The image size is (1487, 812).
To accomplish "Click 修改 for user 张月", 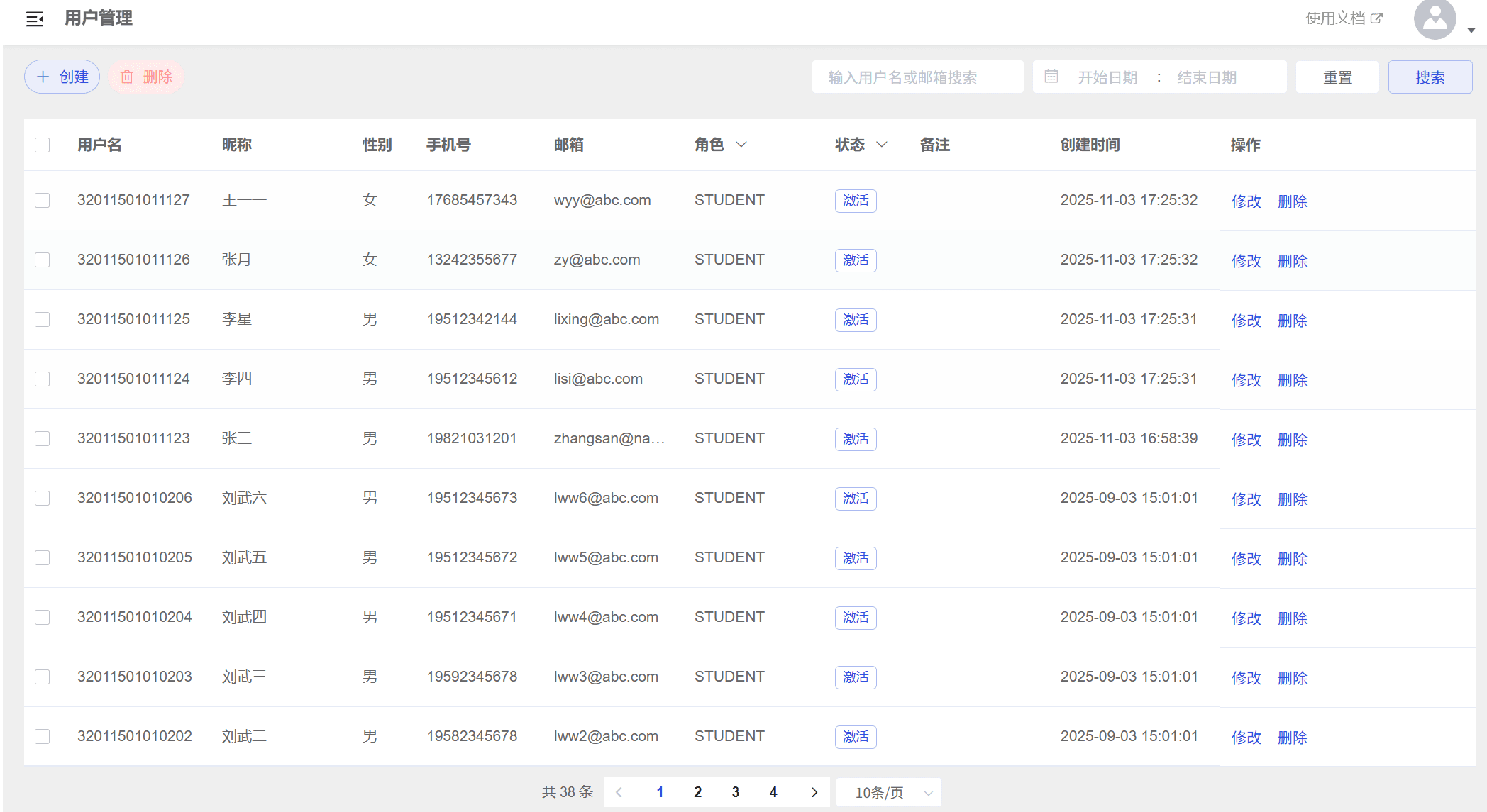I will click(1246, 261).
